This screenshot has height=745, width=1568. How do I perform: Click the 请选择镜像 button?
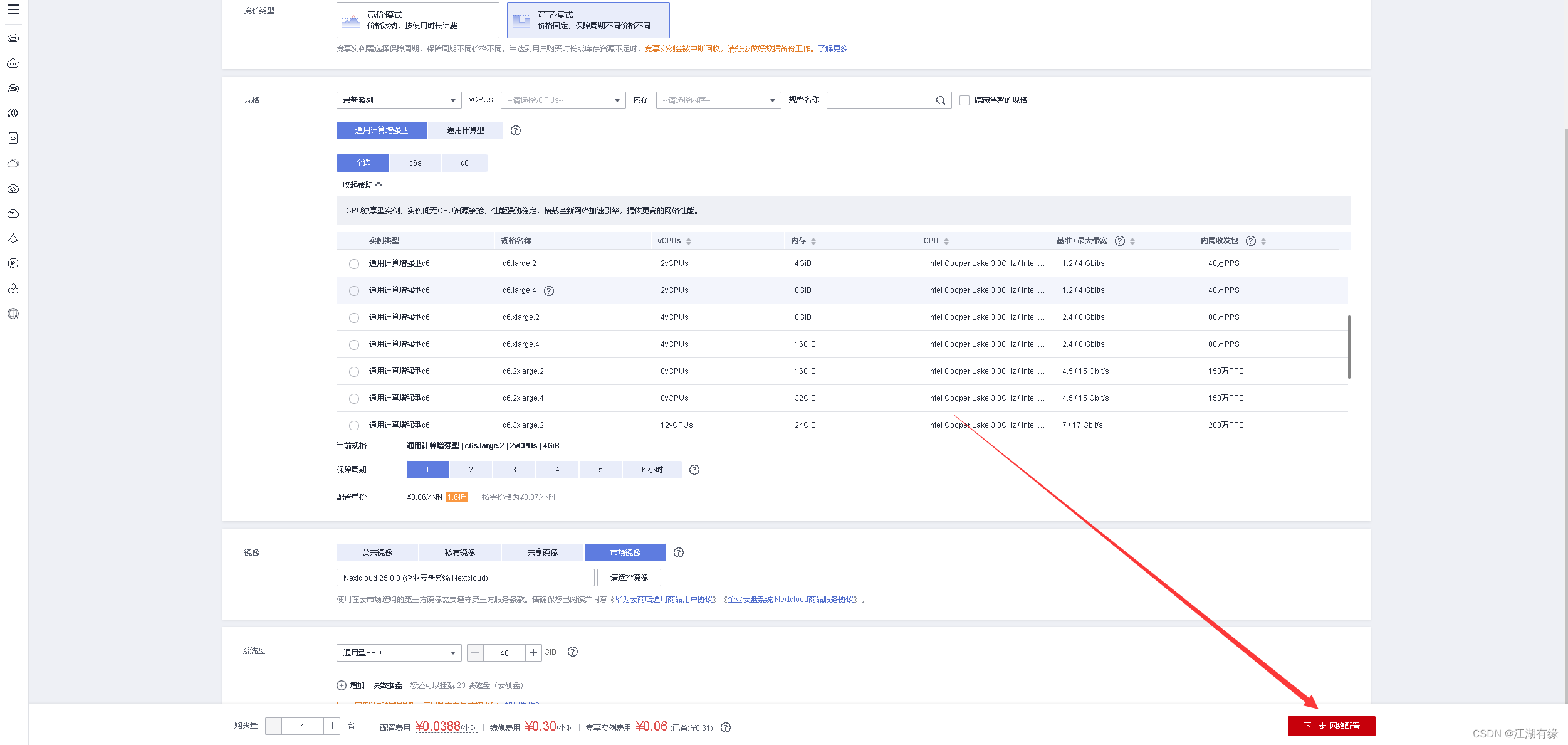(629, 578)
